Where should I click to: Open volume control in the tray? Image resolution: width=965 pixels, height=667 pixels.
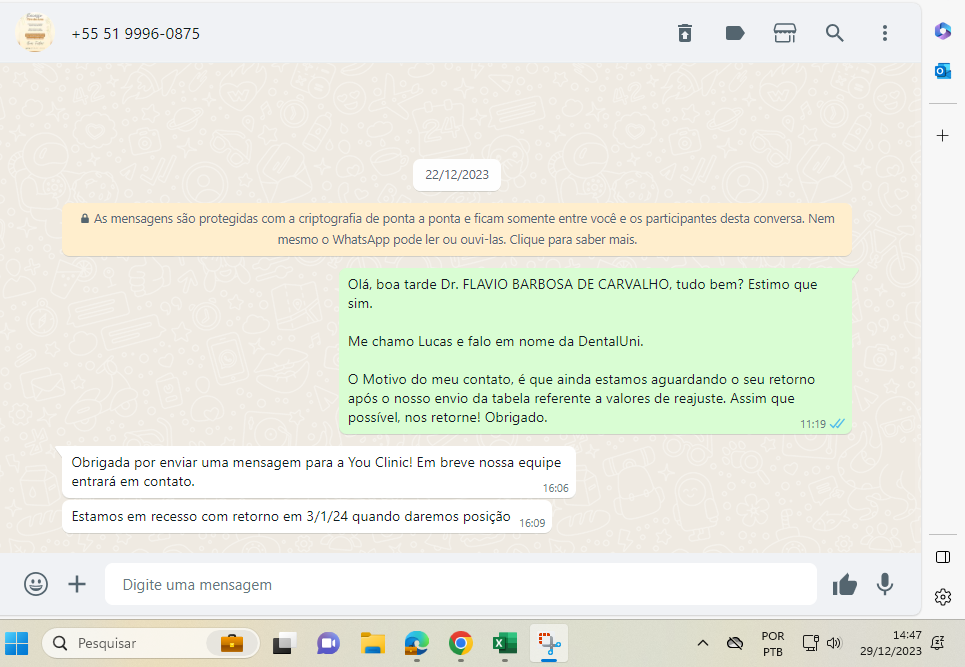pyautogui.click(x=834, y=644)
